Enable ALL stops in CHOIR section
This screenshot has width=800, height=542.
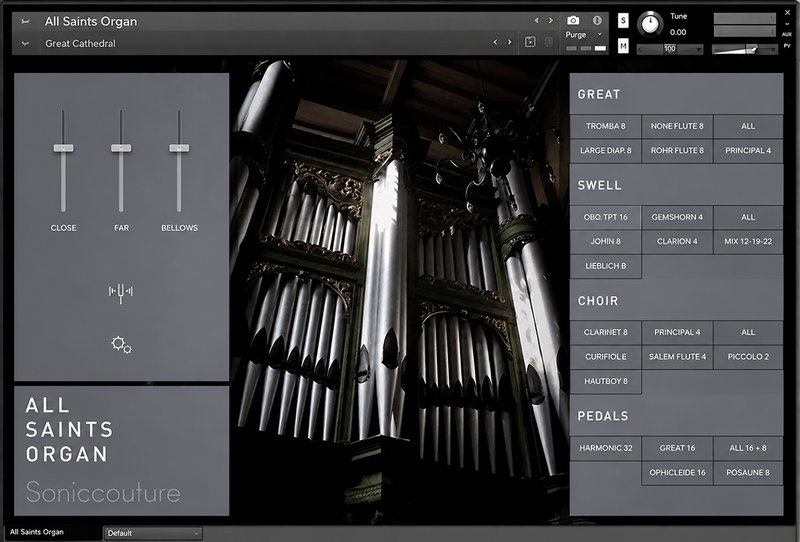[x=748, y=332]
